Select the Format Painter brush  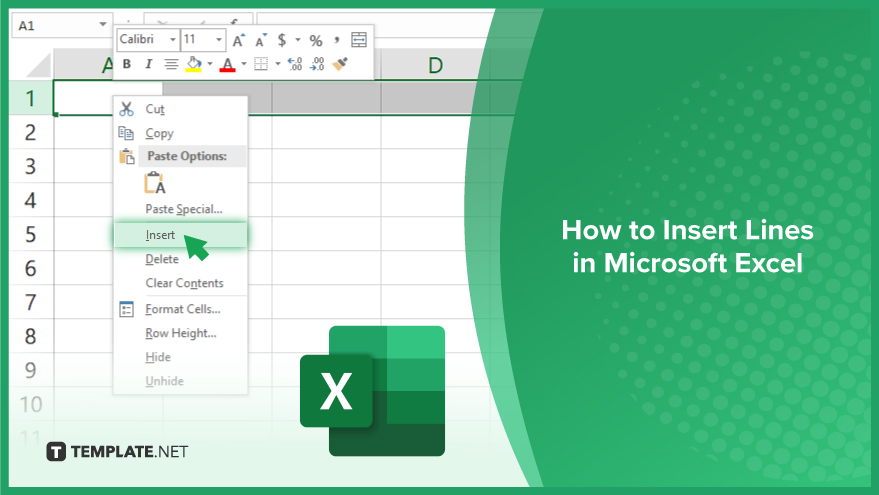coord(340,64)
